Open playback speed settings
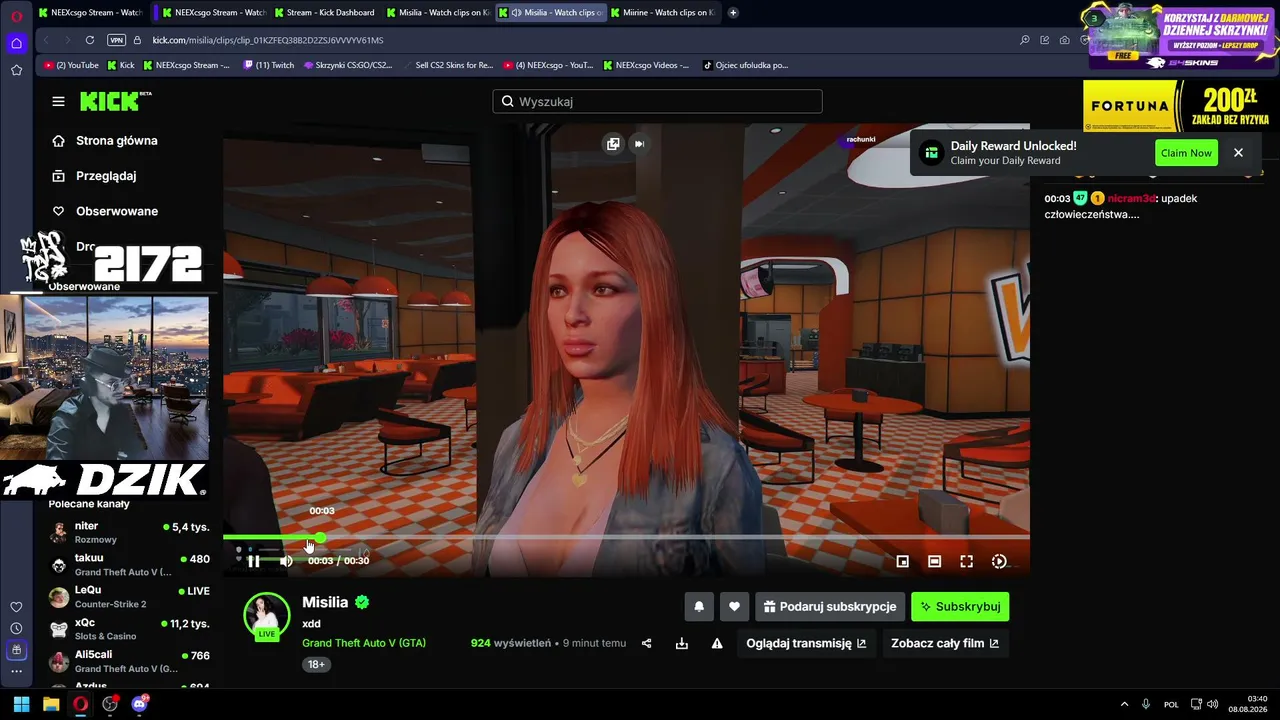 (x=998, y=562)
